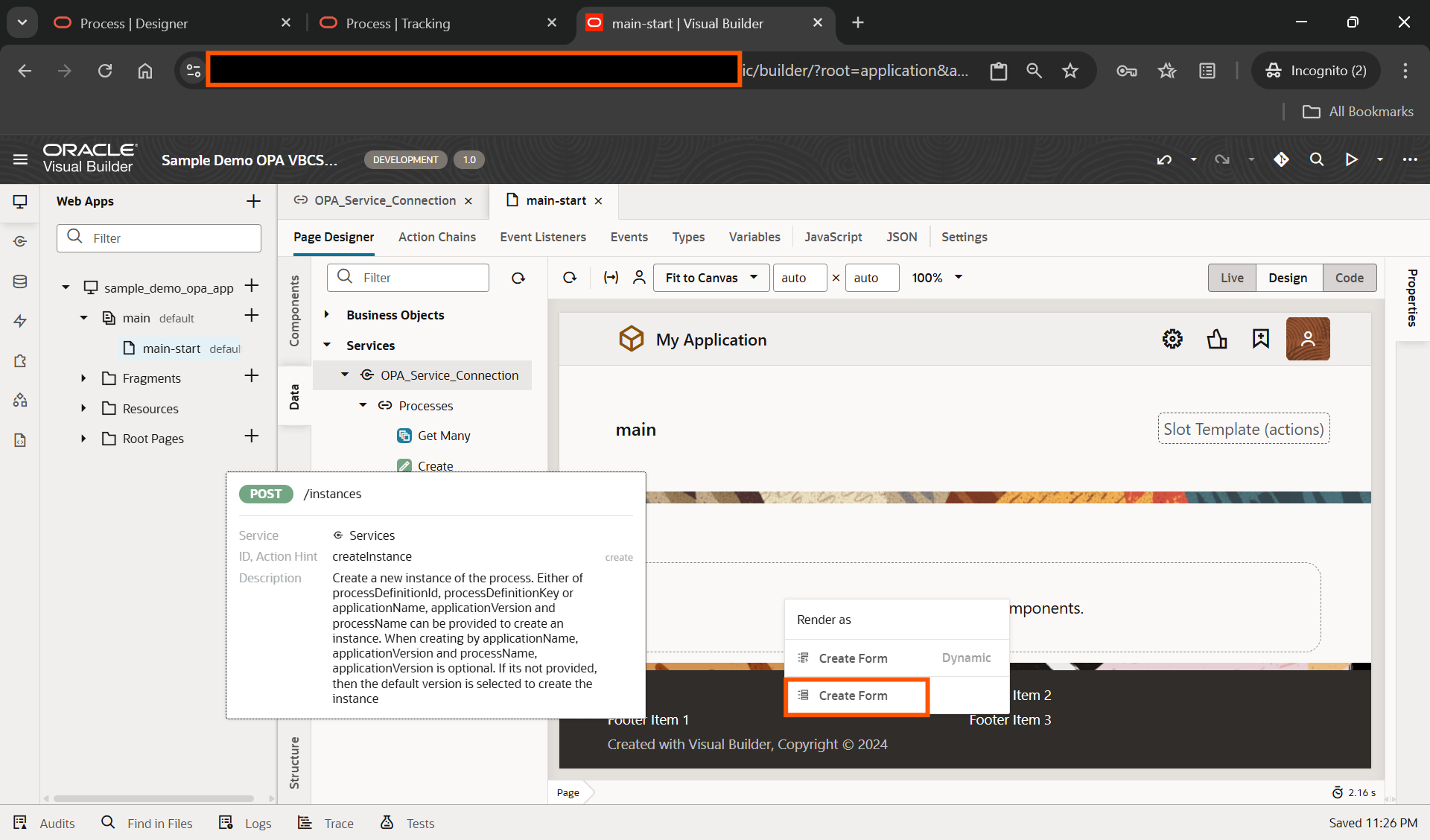
Task: Run the application using the play icon
Action: click(x=1351, y=159)
